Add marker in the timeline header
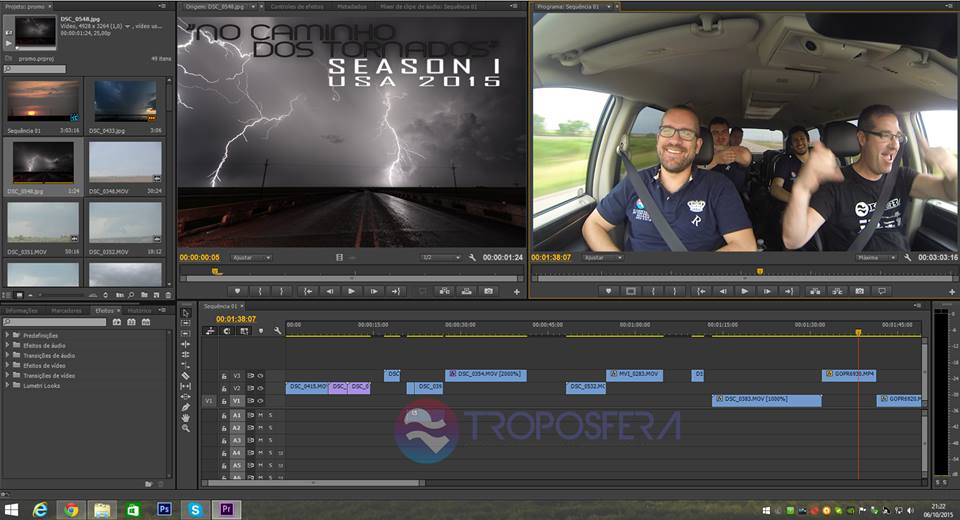The width and height of the screenshot is (960, 520). click(261, 331)
